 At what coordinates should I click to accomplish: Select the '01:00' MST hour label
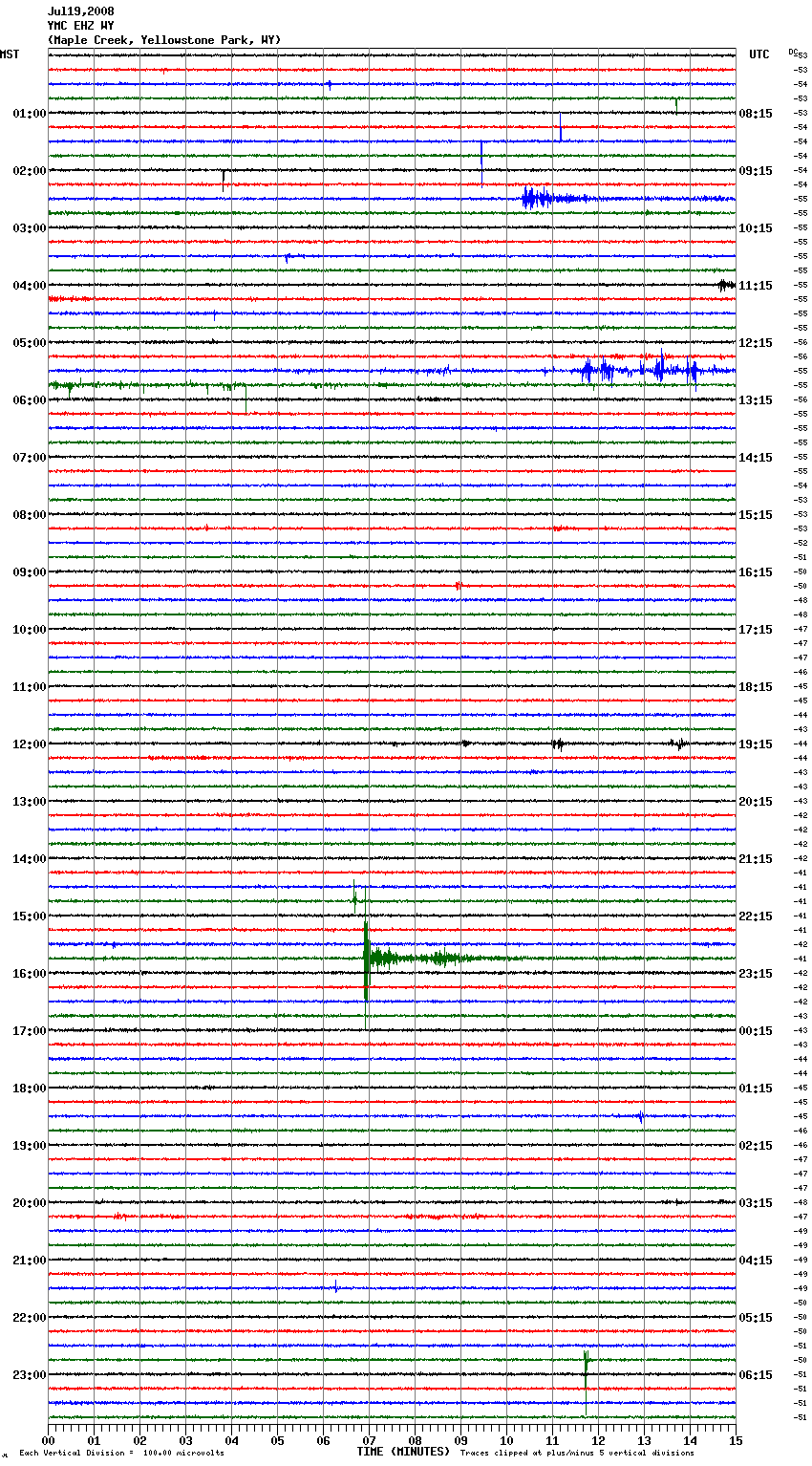coord(29,114)
